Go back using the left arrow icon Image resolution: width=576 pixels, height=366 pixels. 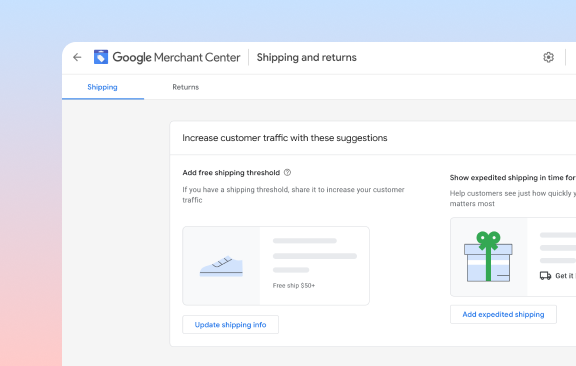pos(77,57)
